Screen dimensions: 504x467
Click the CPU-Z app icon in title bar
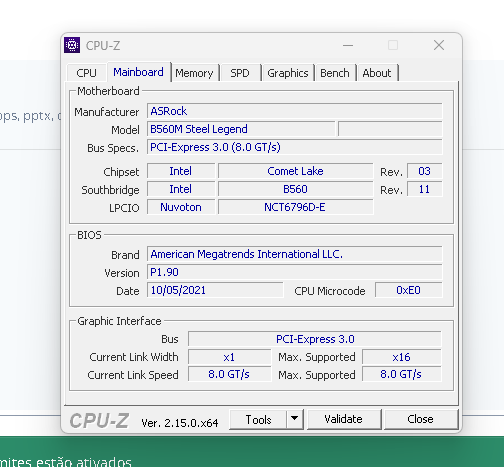[72, 45]
